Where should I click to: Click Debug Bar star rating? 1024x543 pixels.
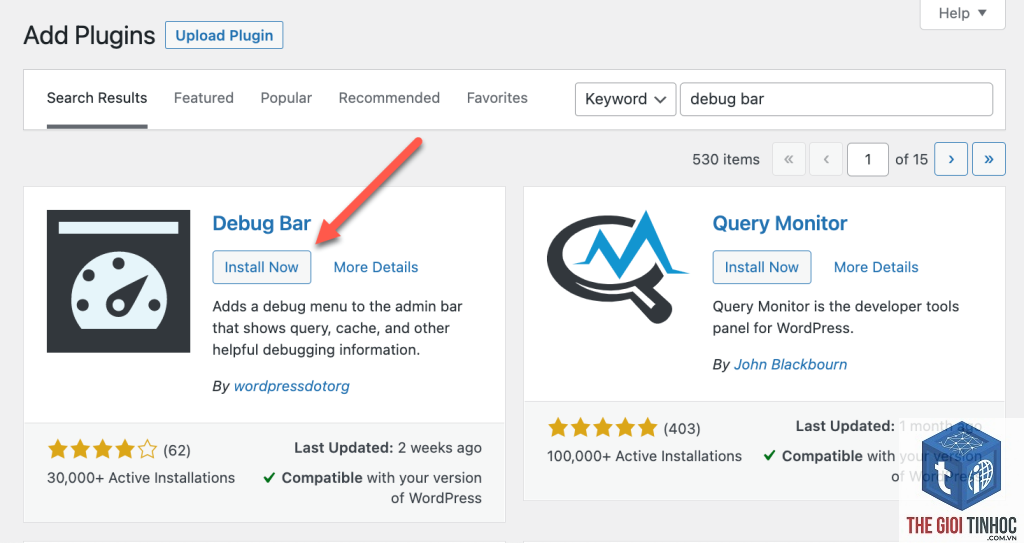[x=103, y=450]
